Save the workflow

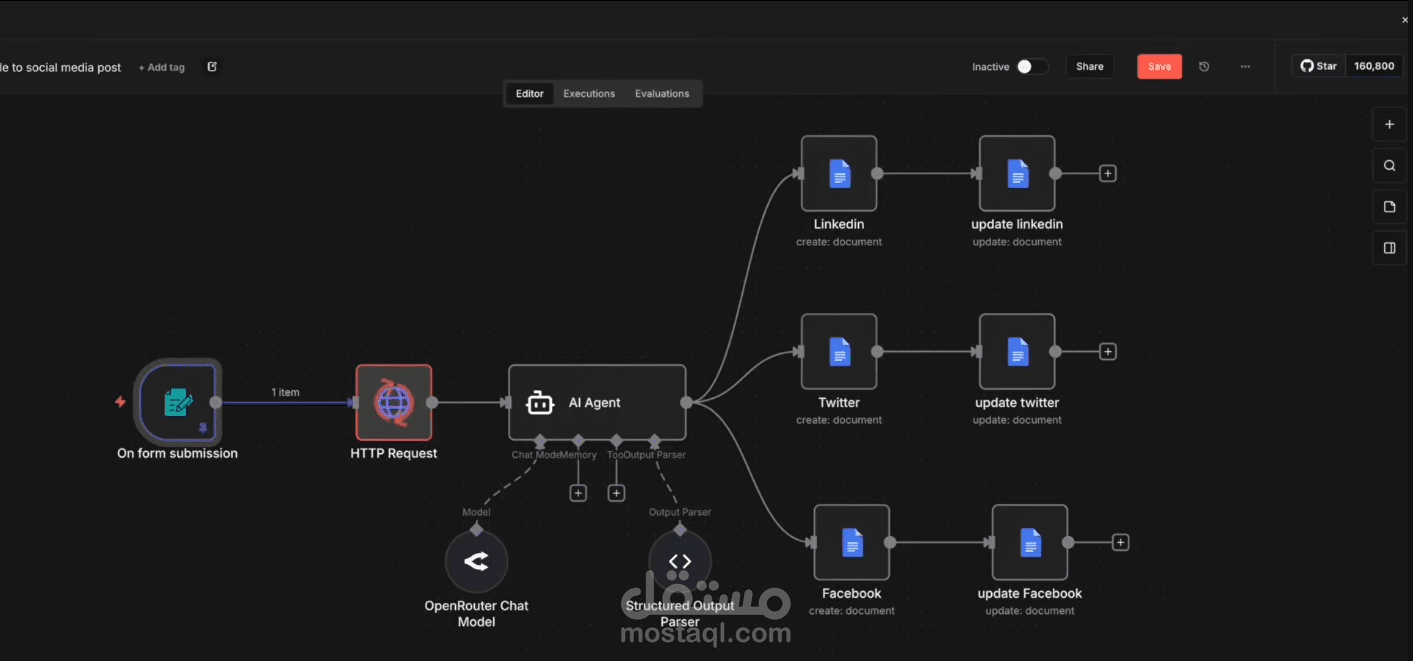pyautogui.click(x=1159, y=67)
